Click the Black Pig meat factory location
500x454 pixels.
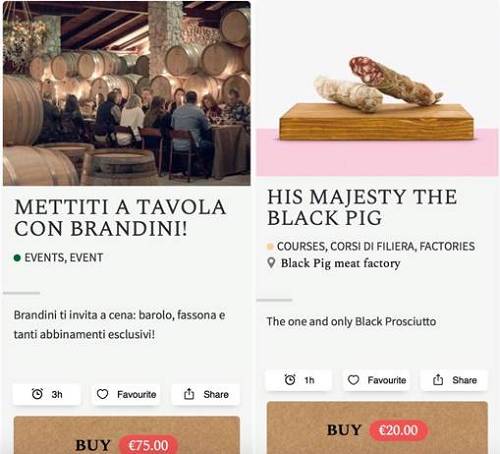tap(340, 263)
